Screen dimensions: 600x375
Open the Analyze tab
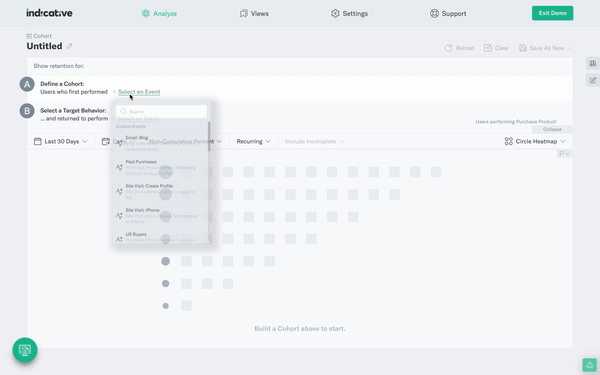click(159, 13)
